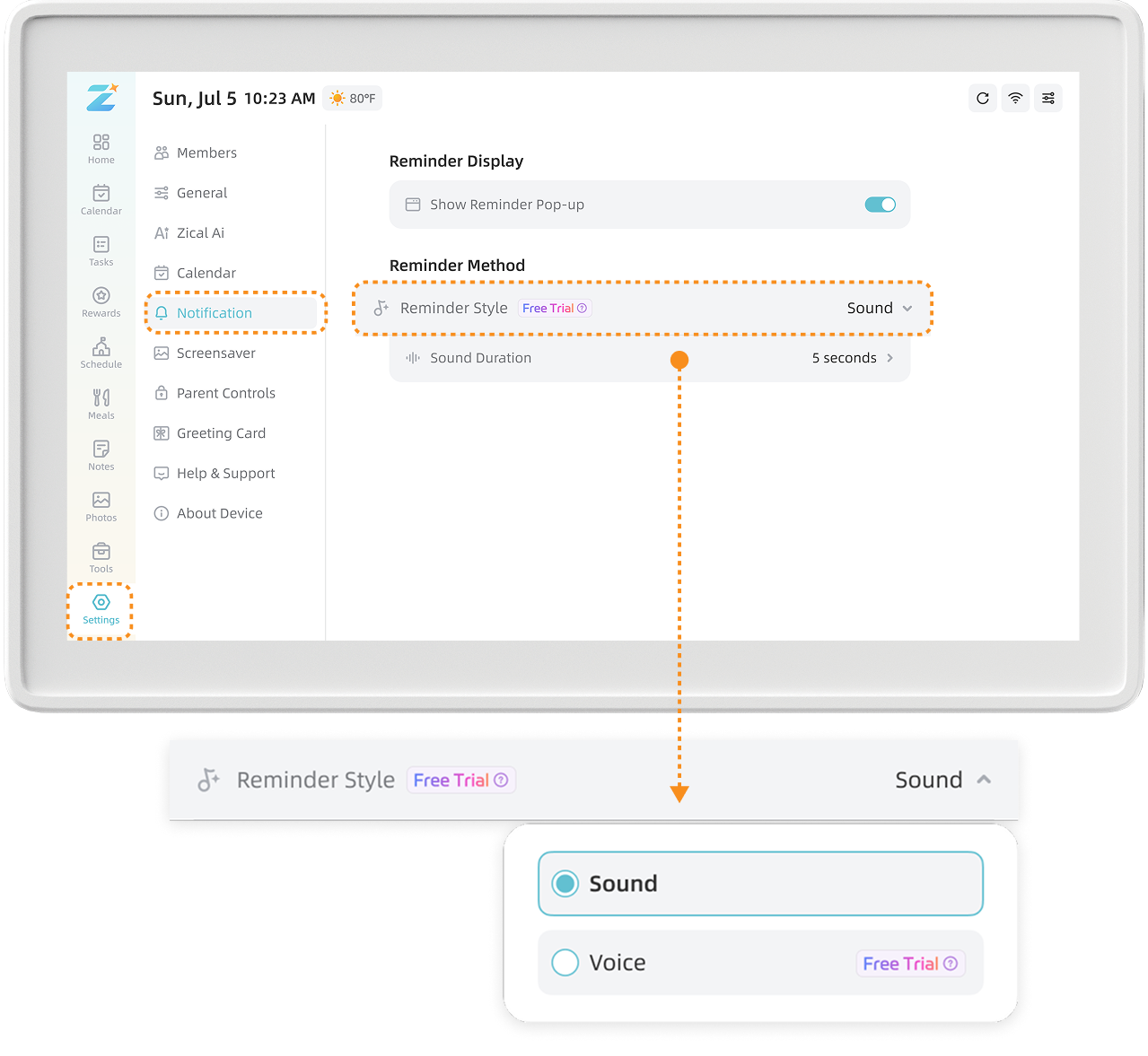Click the "Reminder Method" heading
This screenshot has height=1056, width=1148.
(x=457, y=266)
